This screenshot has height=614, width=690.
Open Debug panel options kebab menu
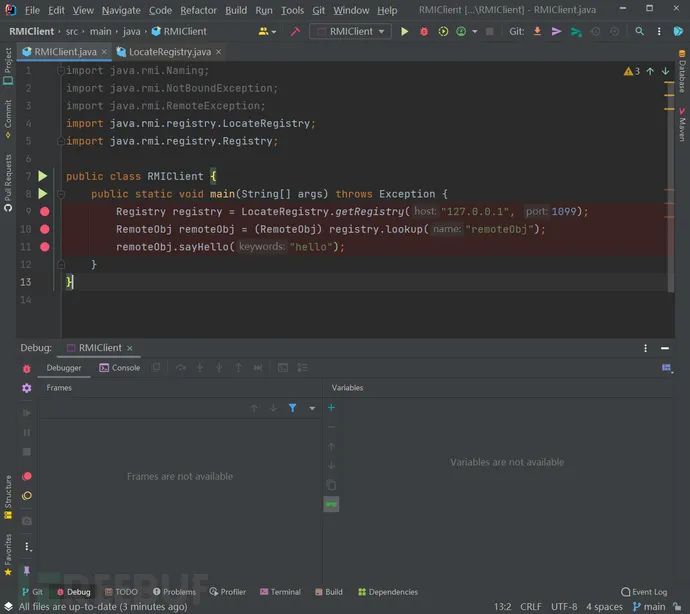click(646, 348)
